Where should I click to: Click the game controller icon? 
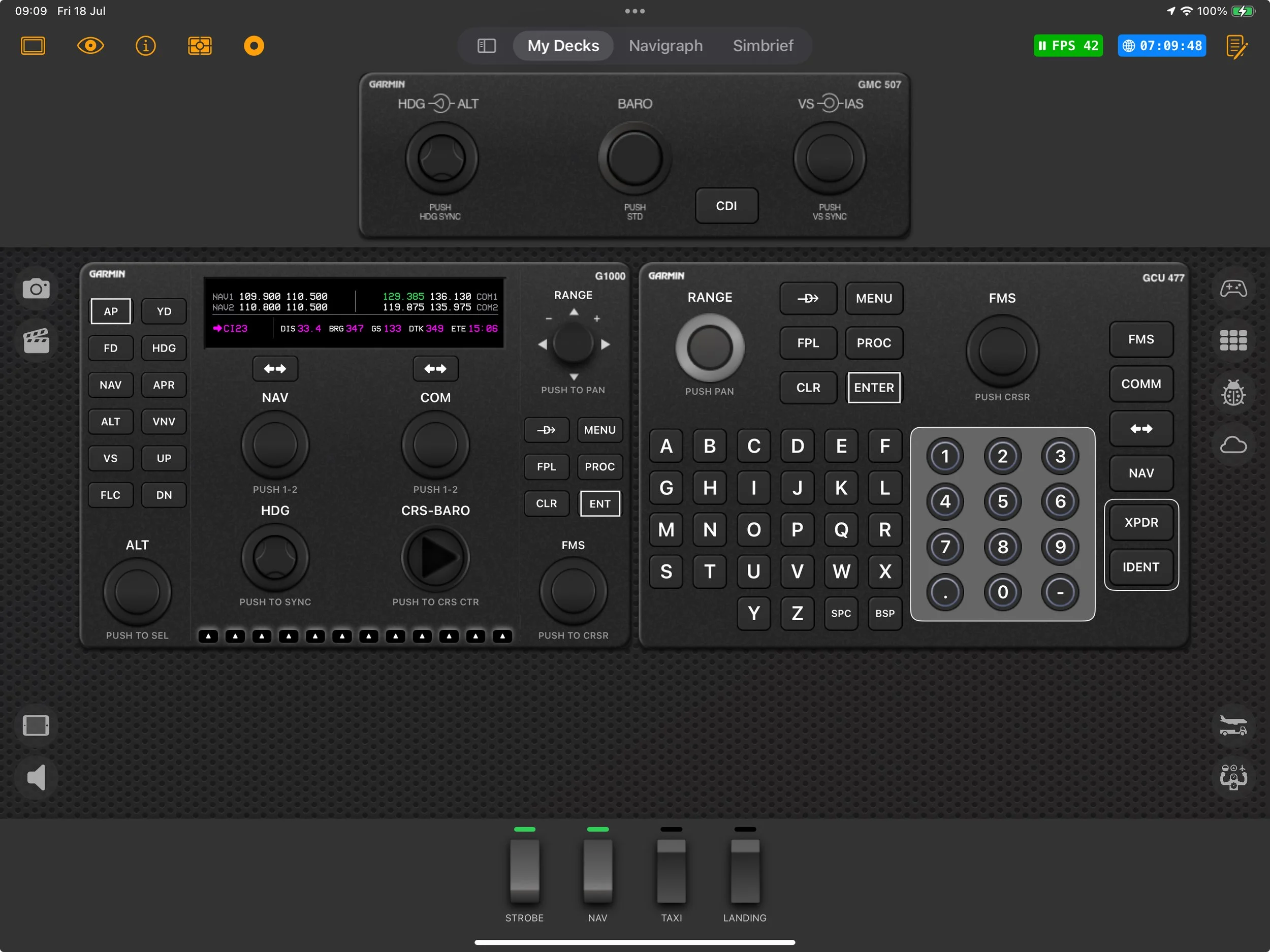pyautogui.click(x=1233, y=288)
